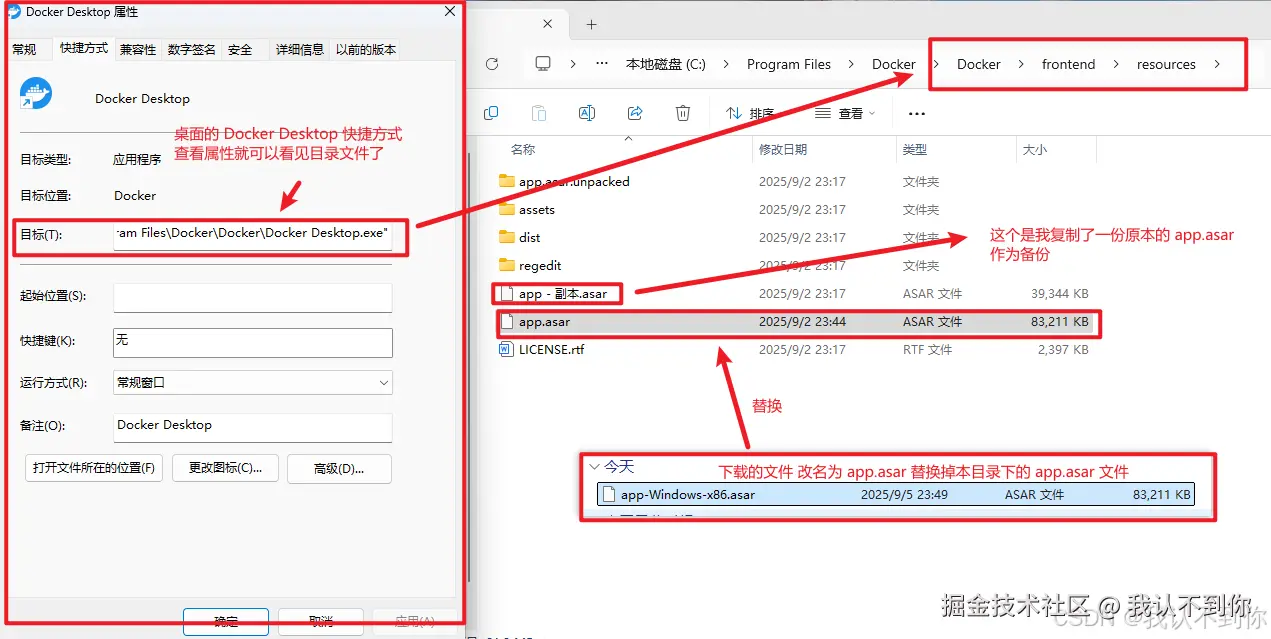Image resolution: width=1271 pixels, height=639 pixels.
Task: Select the assets folder icon
Action: (x=507, y=210)
